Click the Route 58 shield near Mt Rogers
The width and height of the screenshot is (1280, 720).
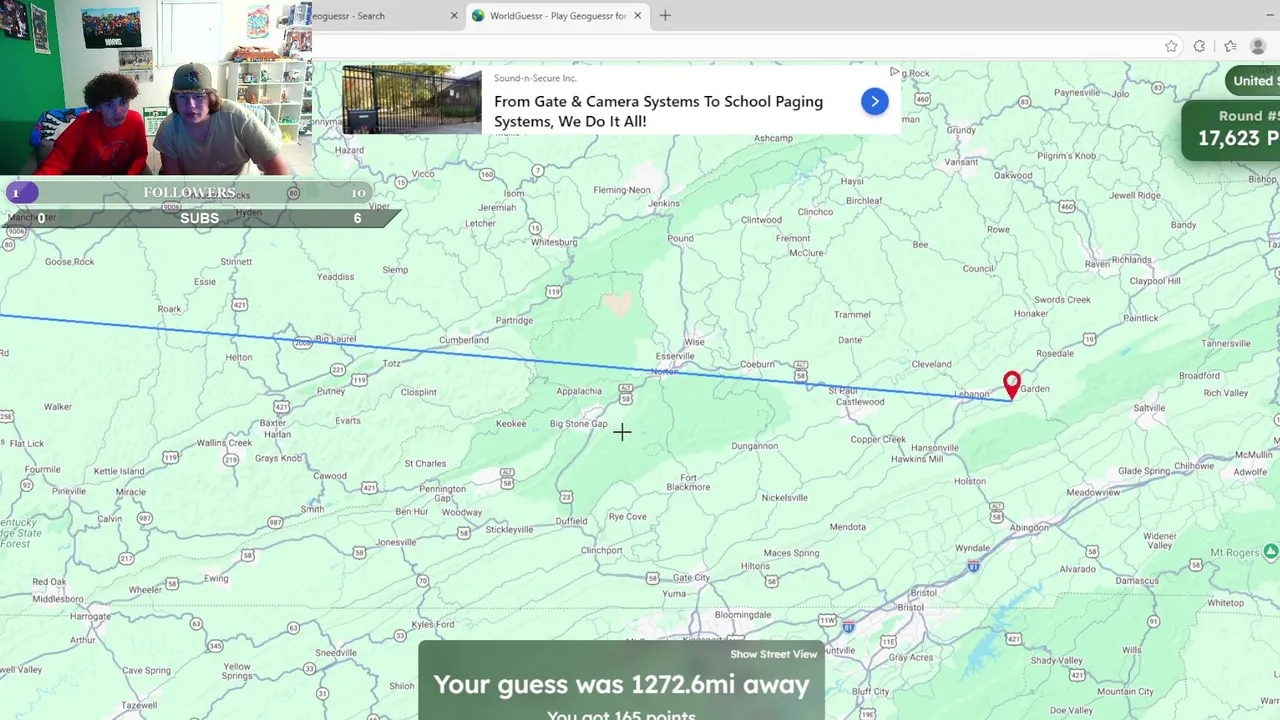coord(1196,565)
